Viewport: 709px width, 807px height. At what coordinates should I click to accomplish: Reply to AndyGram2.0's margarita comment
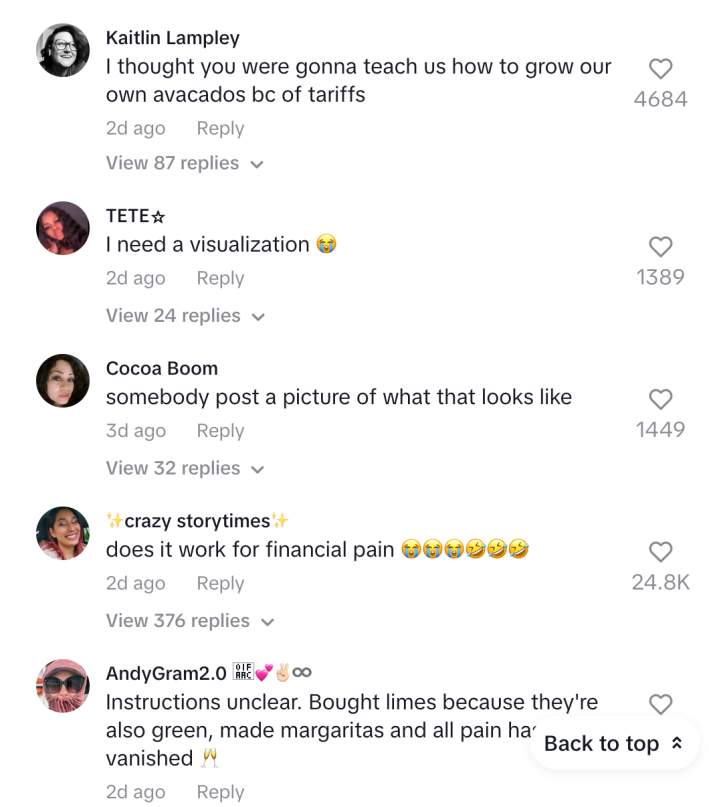point(219,792)
